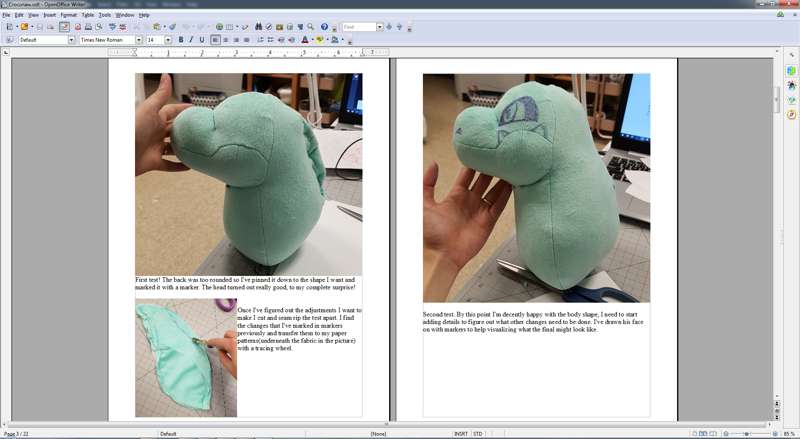Click the Print icon in toolbar

[87, 27]
